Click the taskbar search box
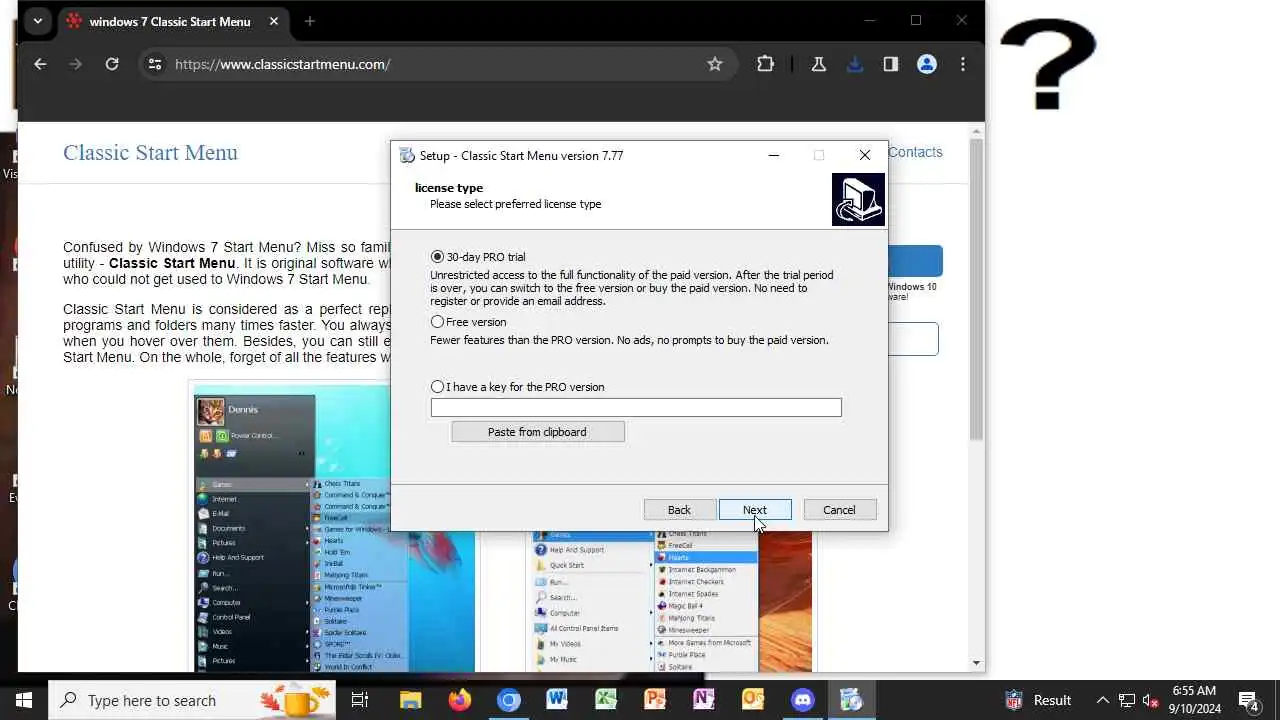 192,700
